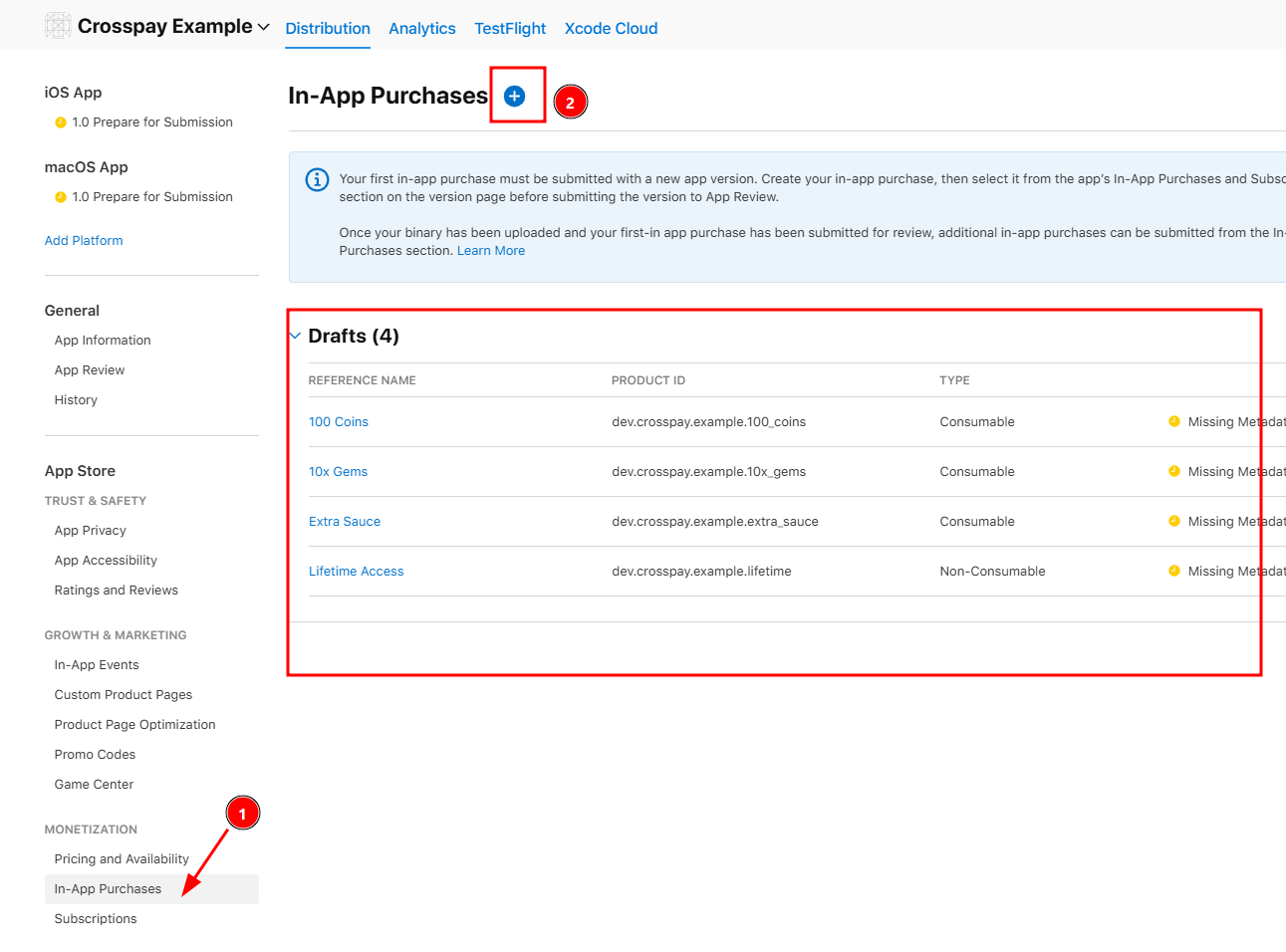Click the PRODUCT ID column header
The image size is (1286, 952).
[x=648, y=380]
